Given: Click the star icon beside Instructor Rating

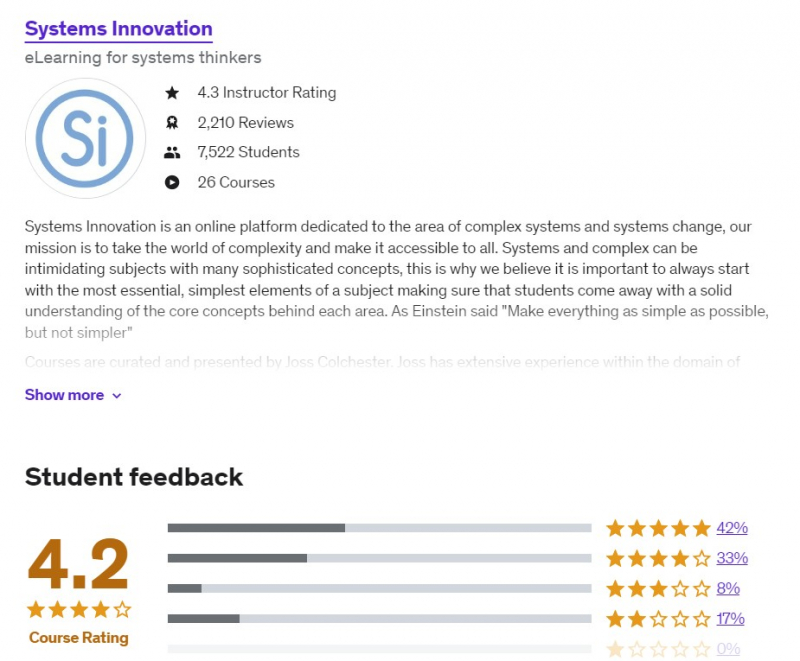Looking at the screenshot, I should pyautogui.click(x=172, y=93).
